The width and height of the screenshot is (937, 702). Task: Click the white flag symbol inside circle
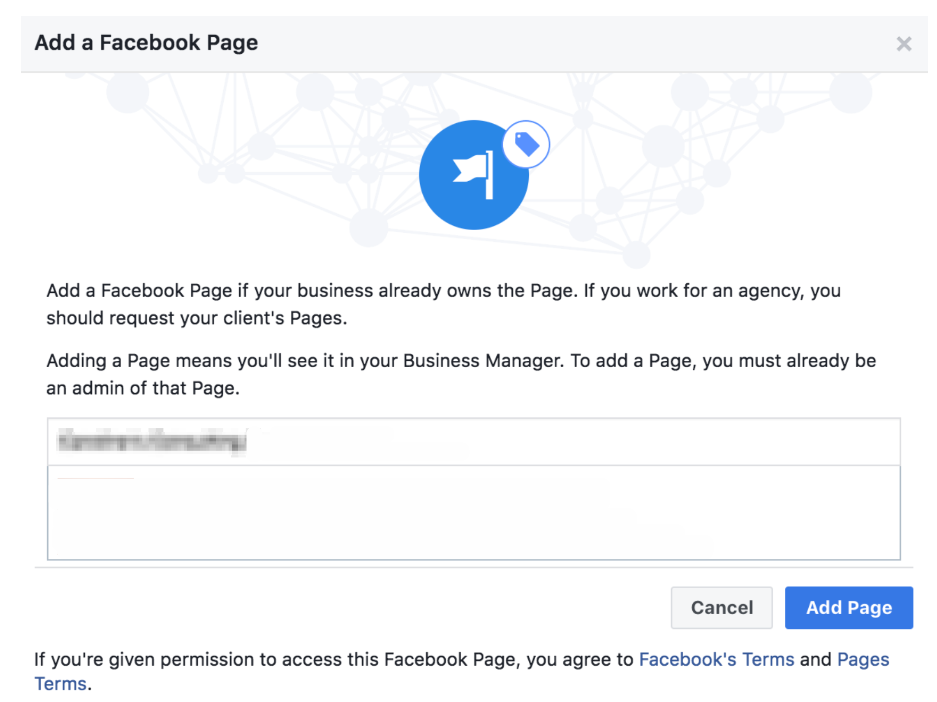click(473, 174)
